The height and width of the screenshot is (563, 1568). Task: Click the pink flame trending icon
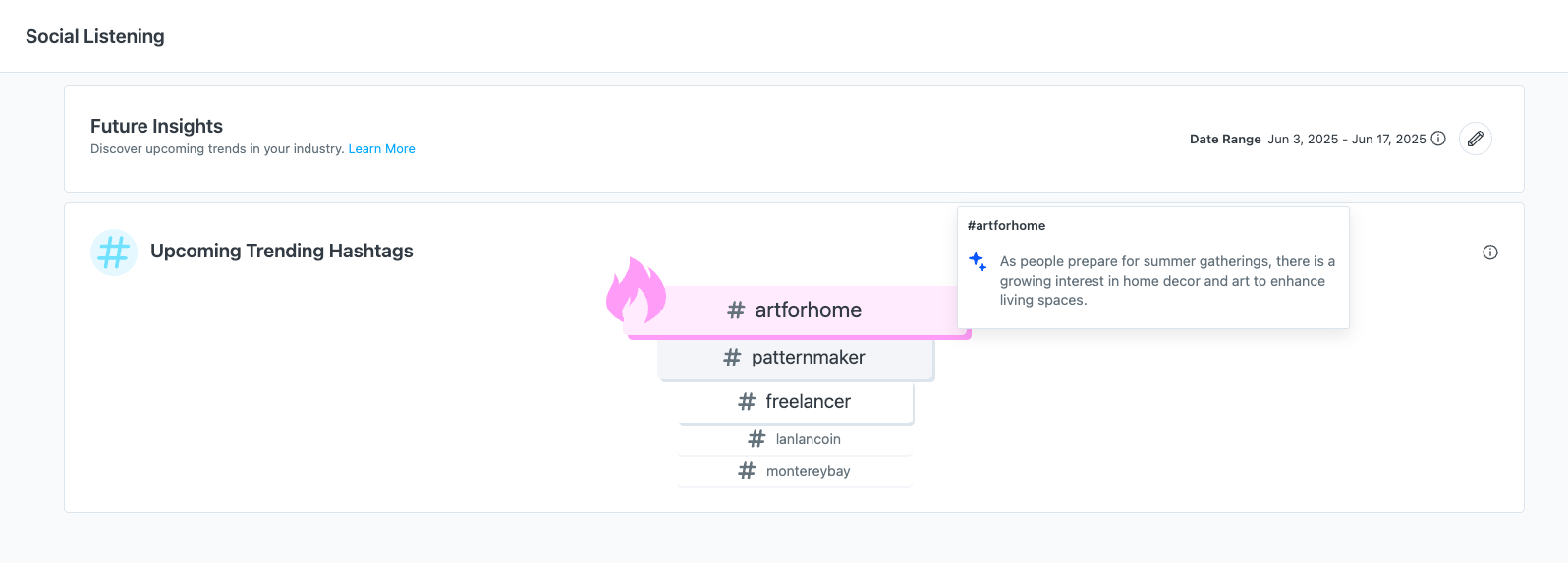636,291
